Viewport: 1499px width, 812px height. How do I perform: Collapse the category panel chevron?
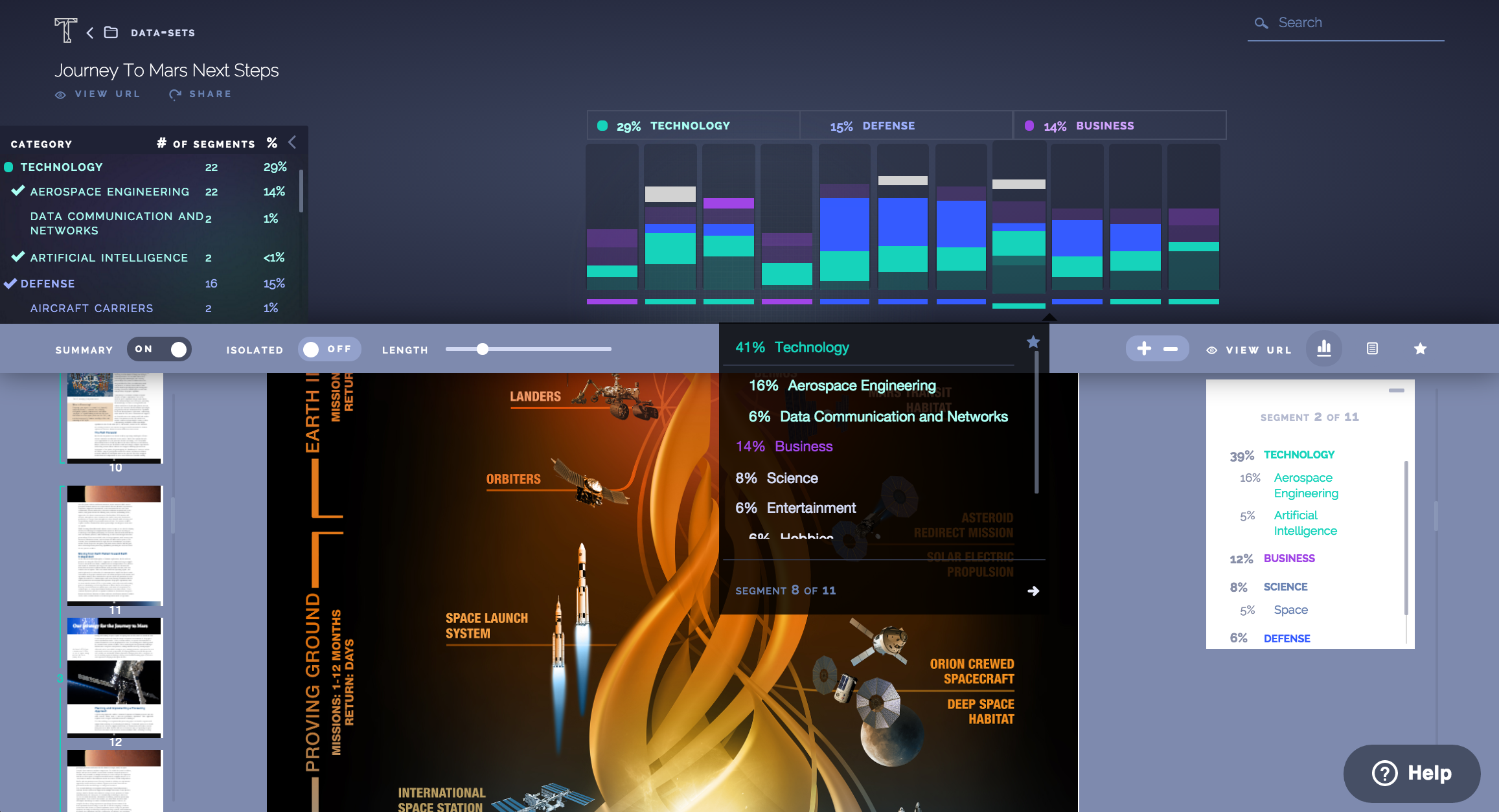coord(292,142)
